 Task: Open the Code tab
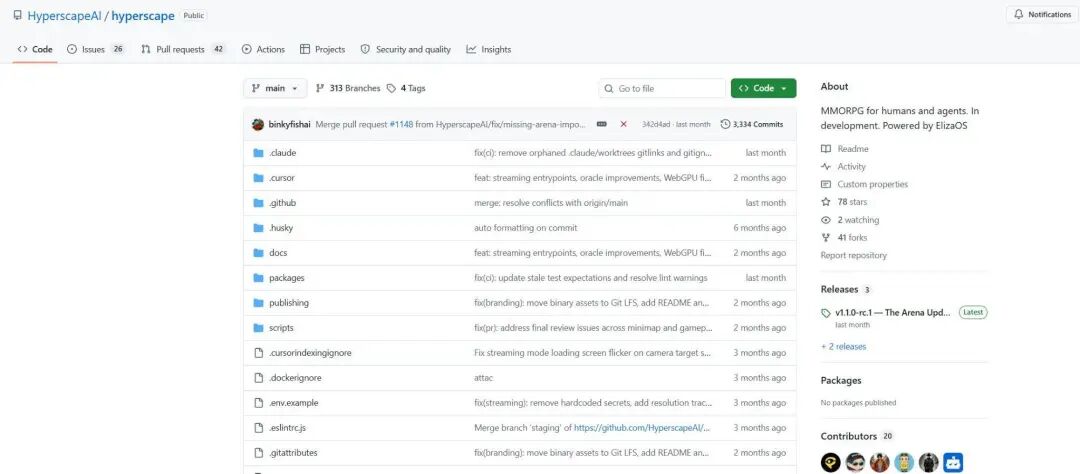(x=35, y=50)
